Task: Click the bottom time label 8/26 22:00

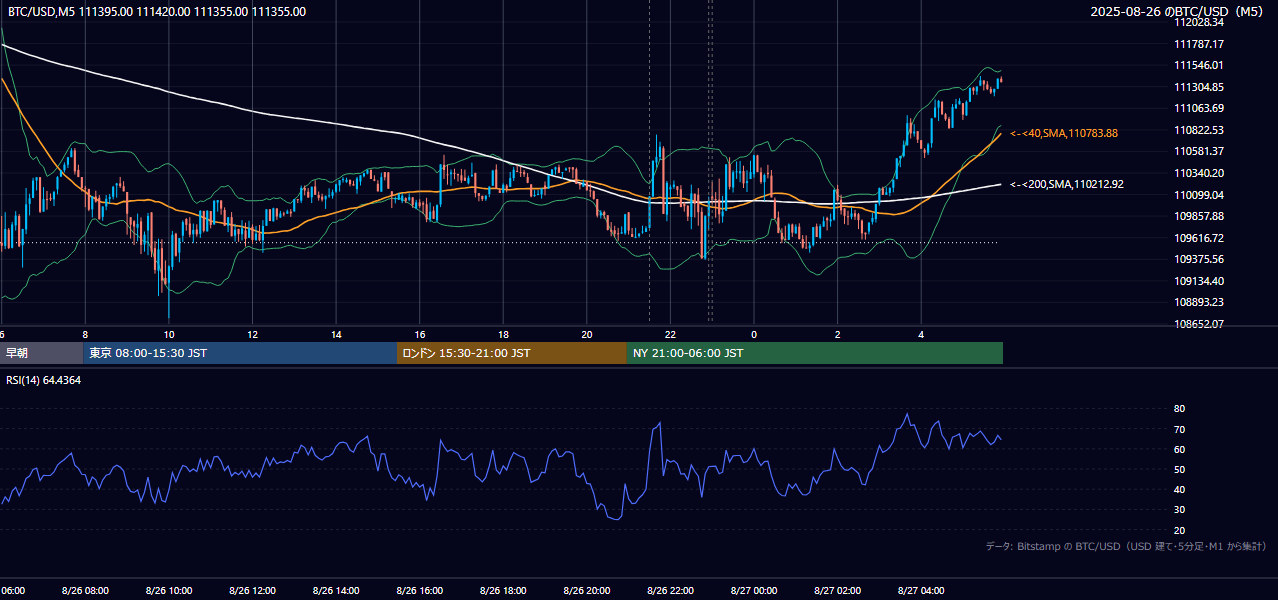Action: pyautogui.click(x=670, y=591)
